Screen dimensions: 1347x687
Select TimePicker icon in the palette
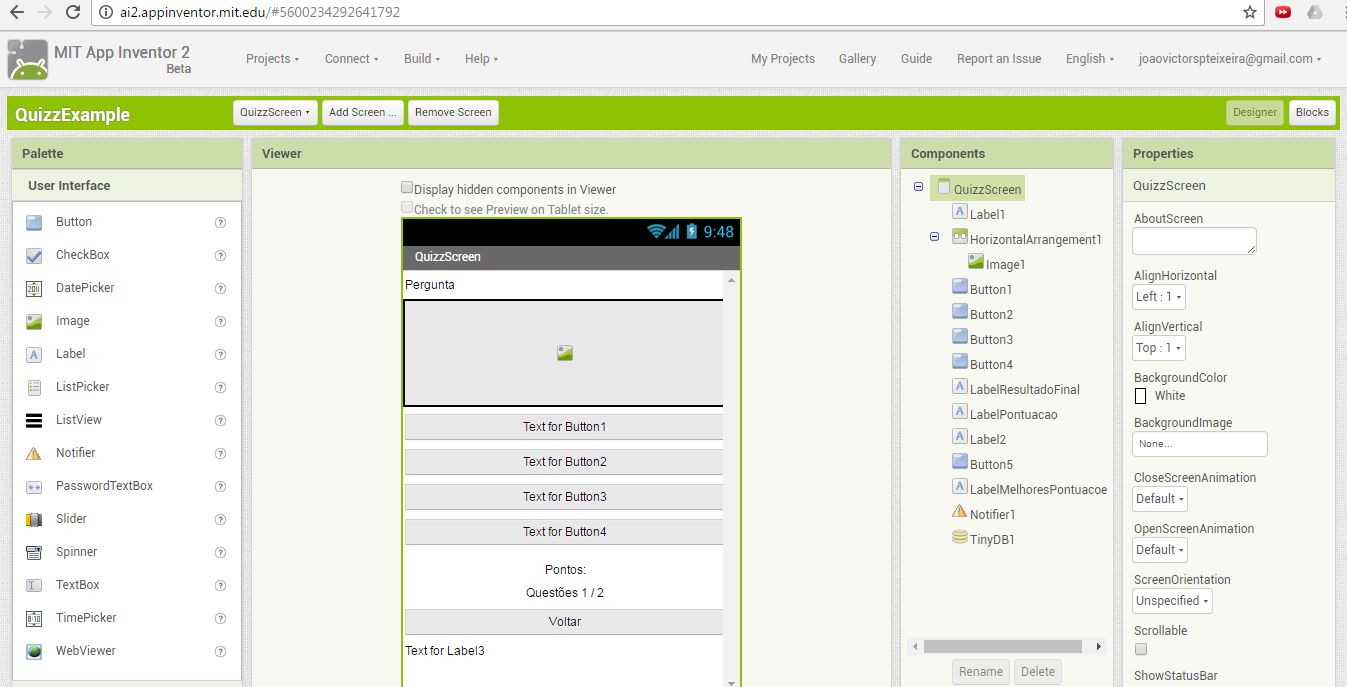pyautogui.click(x=34, y=618)
